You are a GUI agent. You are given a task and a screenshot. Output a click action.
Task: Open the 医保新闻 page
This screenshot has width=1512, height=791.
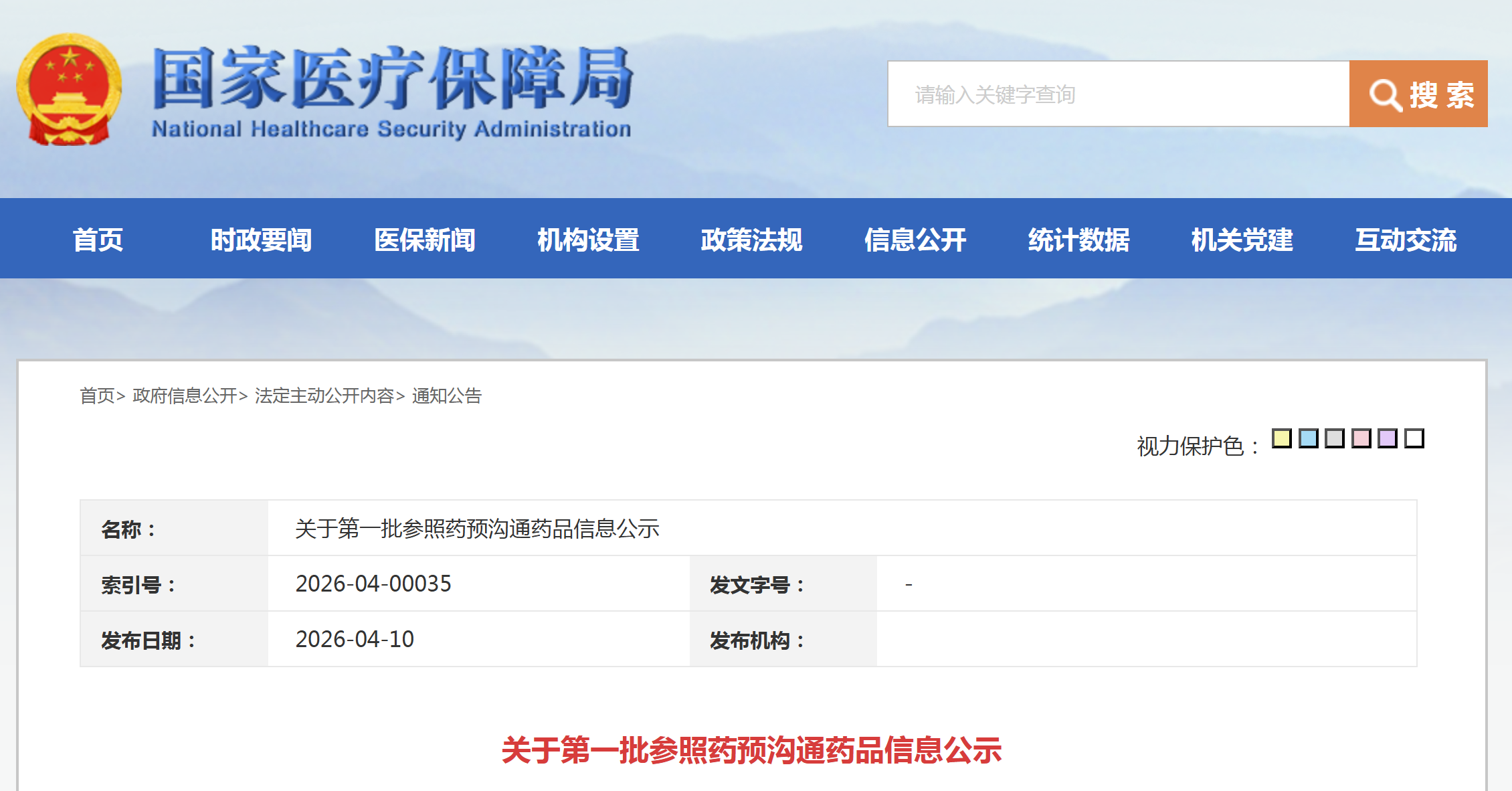click(426, 240)
